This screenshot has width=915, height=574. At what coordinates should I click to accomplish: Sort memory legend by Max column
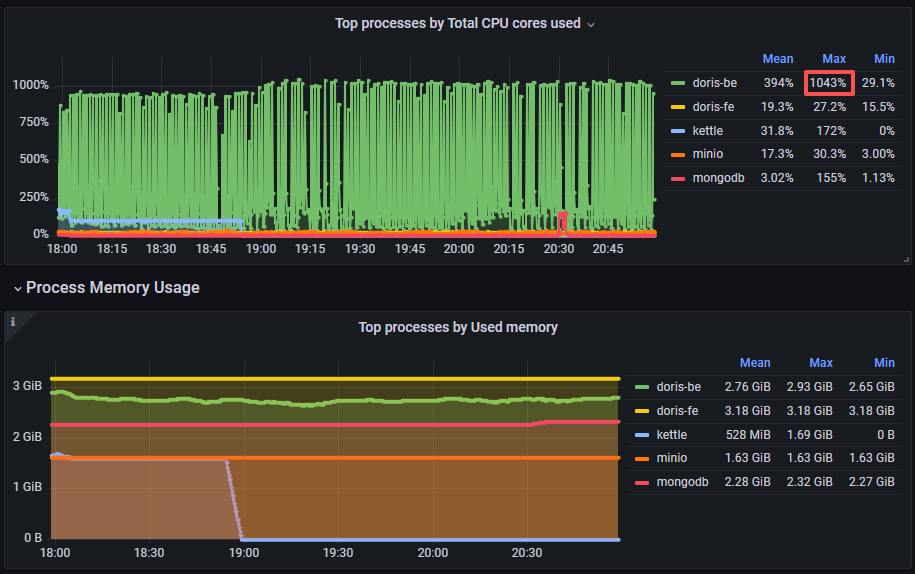click(820, 363)
